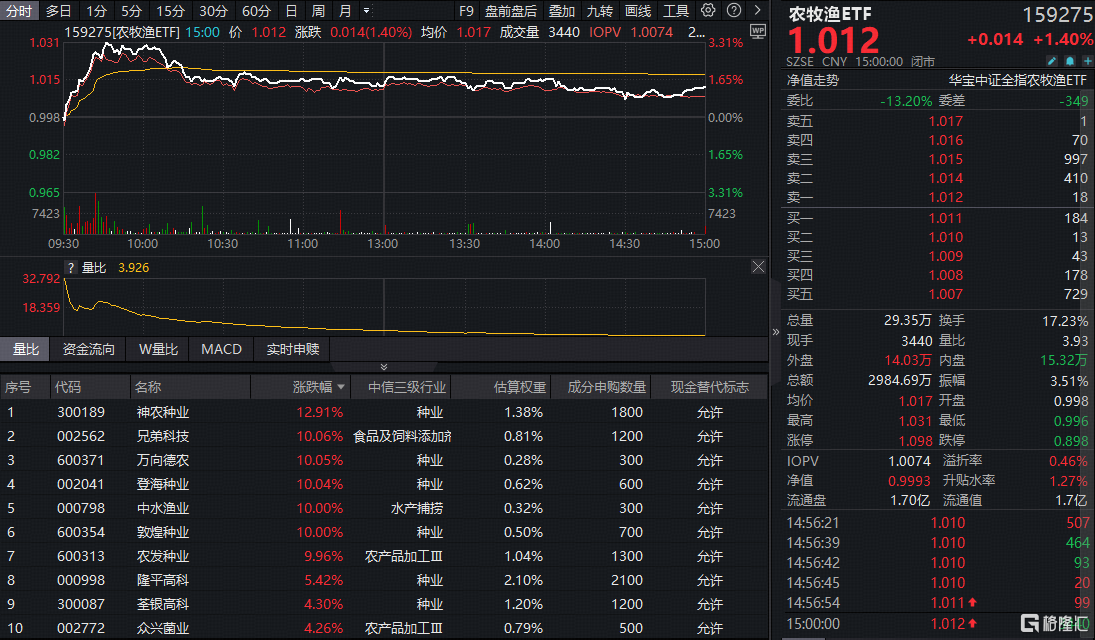This screenshot has width=1095, height=640.
Task: Toggle 盘前盘后 pre/post market display
Action: point(511,11)
